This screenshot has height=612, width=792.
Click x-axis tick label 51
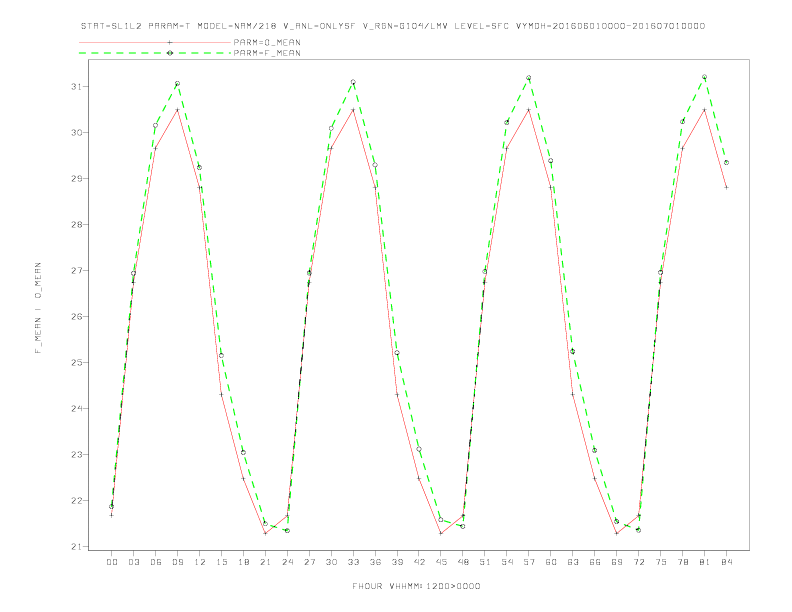tap(485, 562)
